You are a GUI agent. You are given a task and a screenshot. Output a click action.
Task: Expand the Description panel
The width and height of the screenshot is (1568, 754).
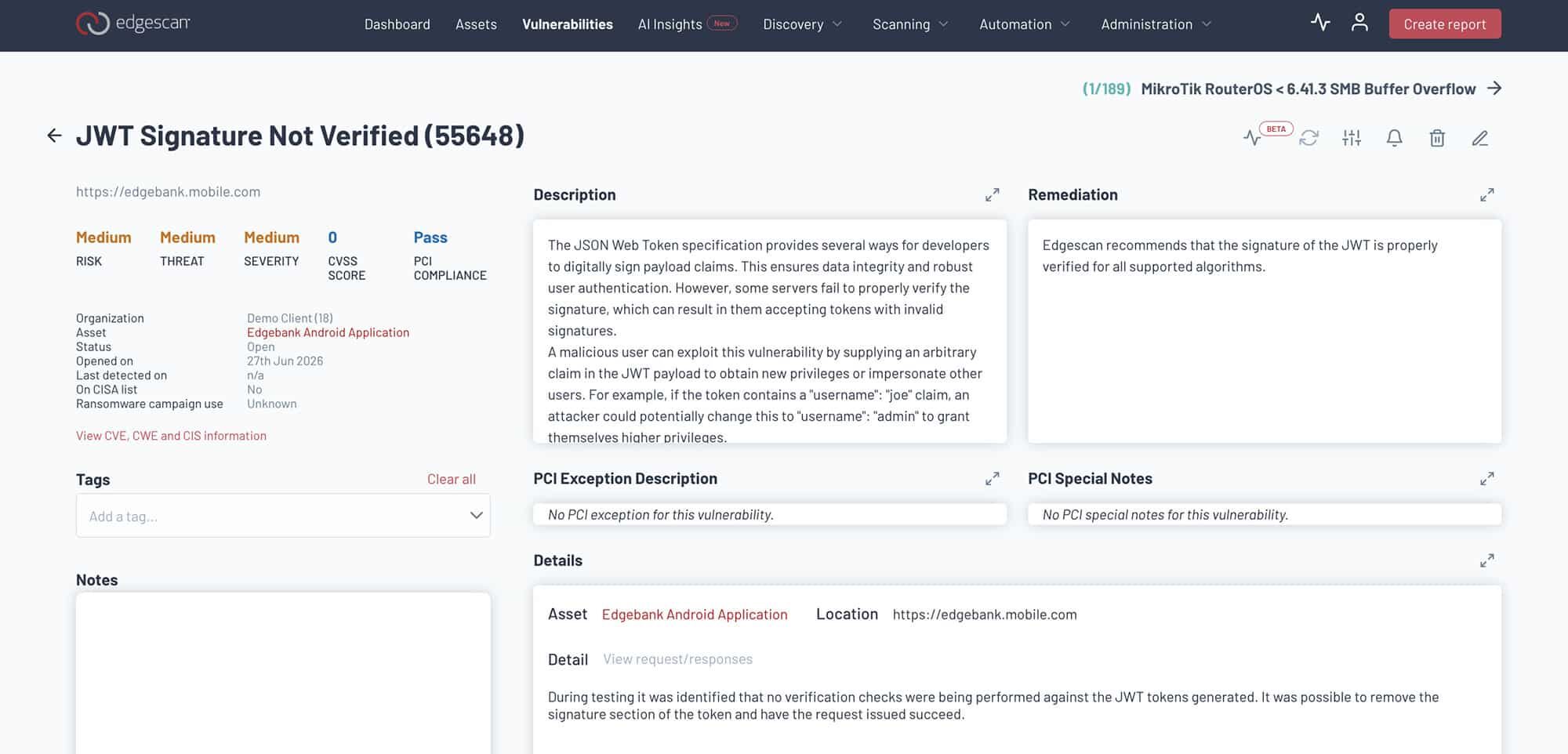point(993,194)
